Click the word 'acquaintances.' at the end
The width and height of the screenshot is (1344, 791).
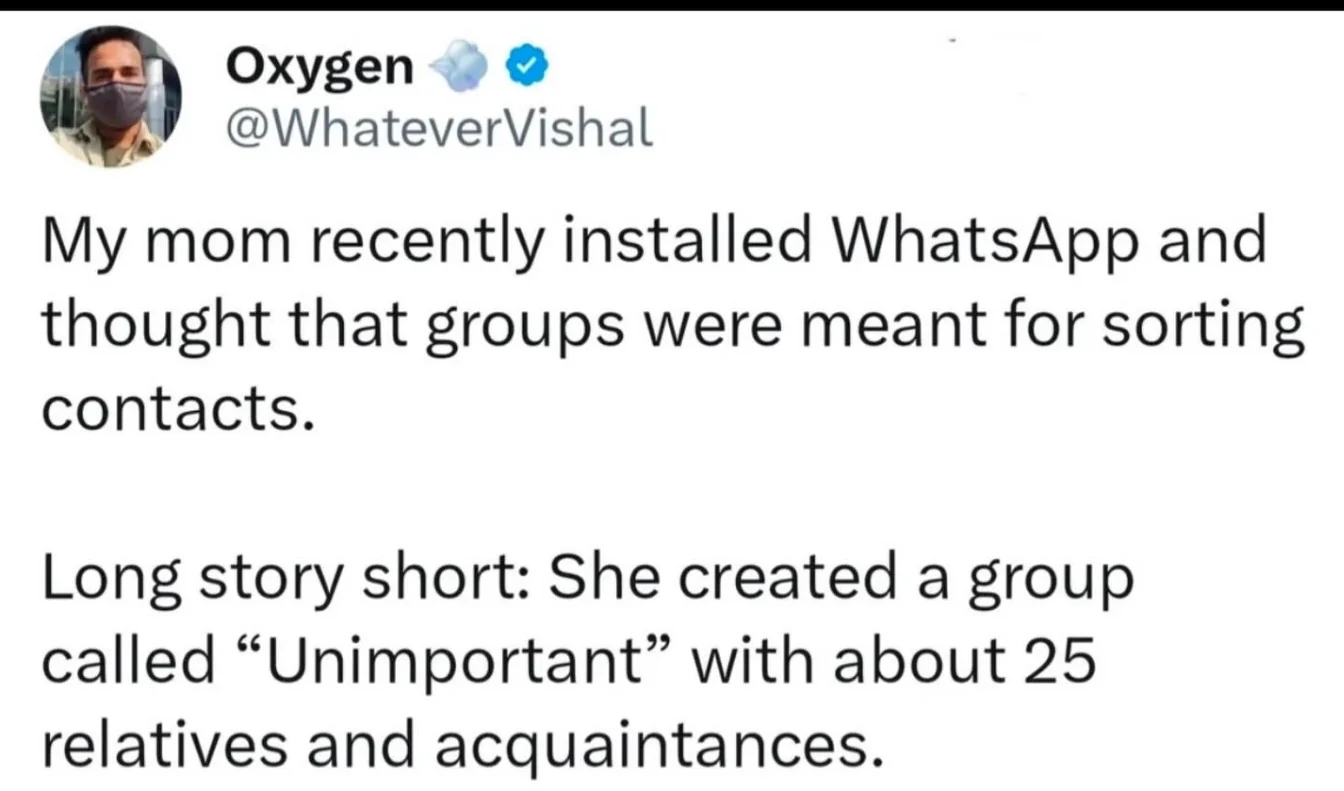(648, 742)
